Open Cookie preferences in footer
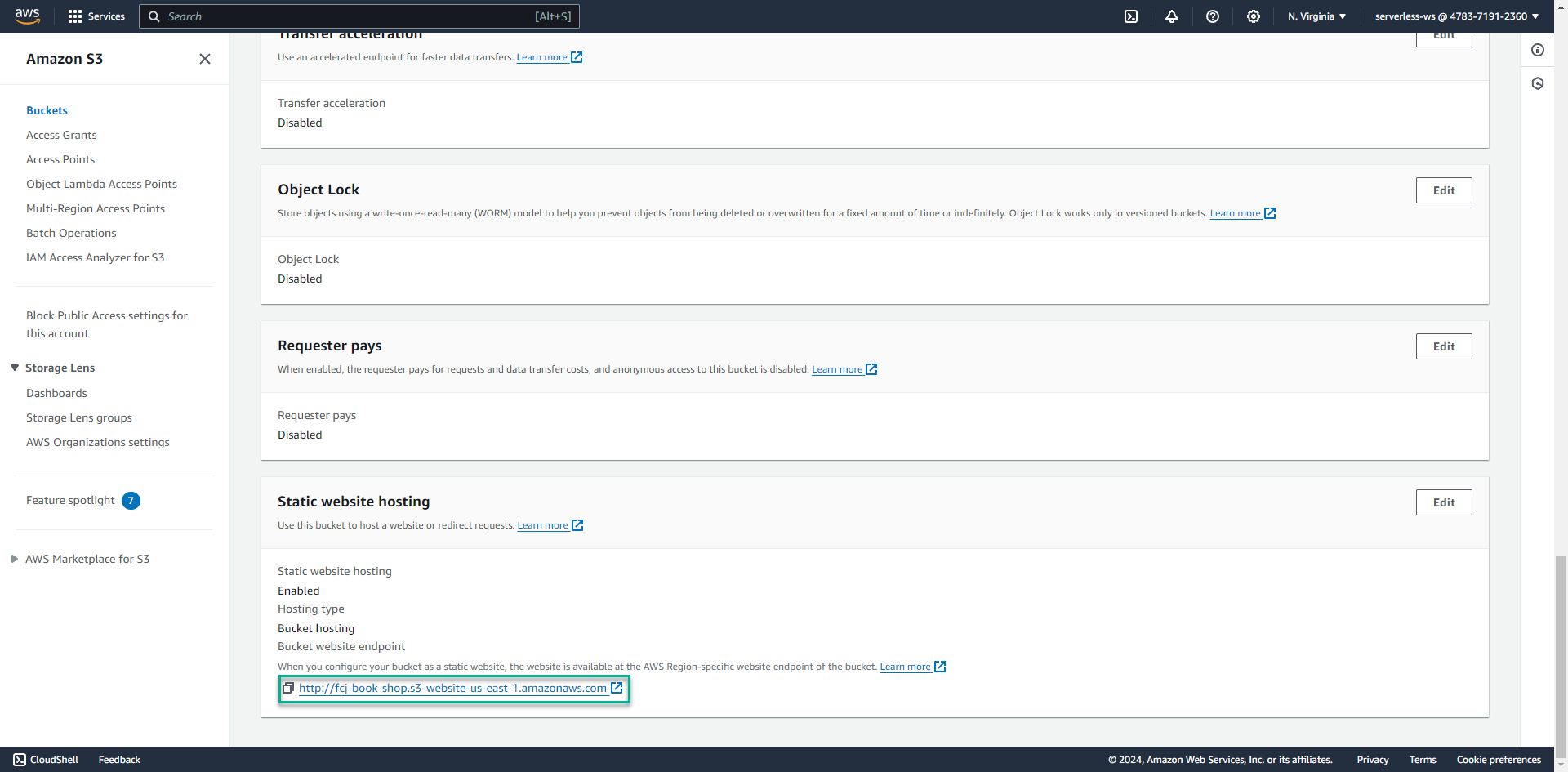This screenshot has height=772, width=1568. pos(1499,760)
